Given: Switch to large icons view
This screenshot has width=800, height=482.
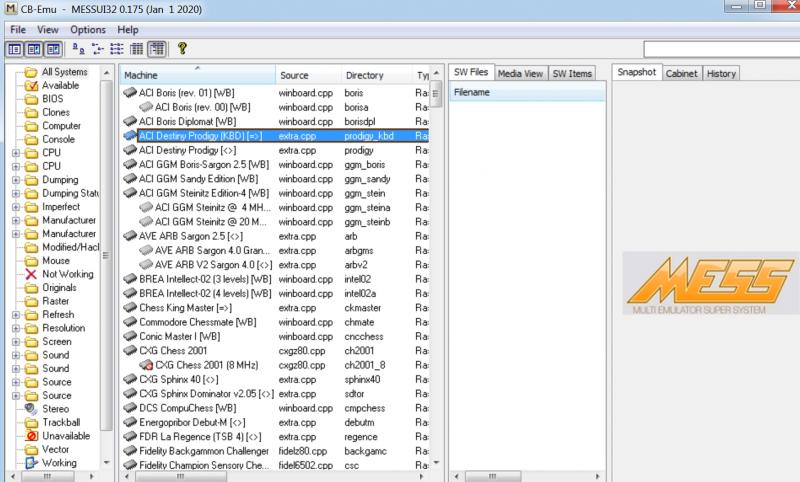Looking at the screenshot, I should [x=77, y=48].
